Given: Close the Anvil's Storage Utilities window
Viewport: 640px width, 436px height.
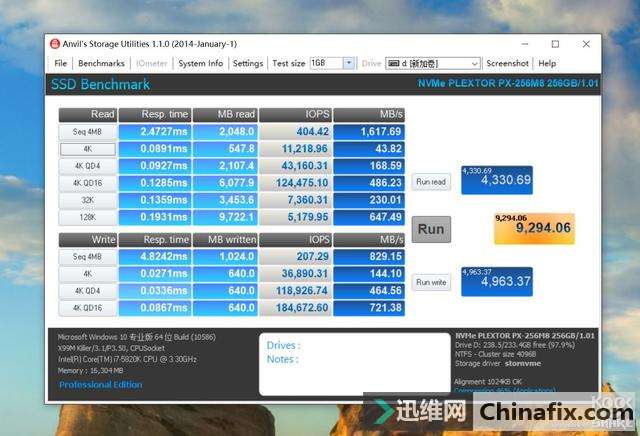Looking at the screenshot, I should 586,44.
